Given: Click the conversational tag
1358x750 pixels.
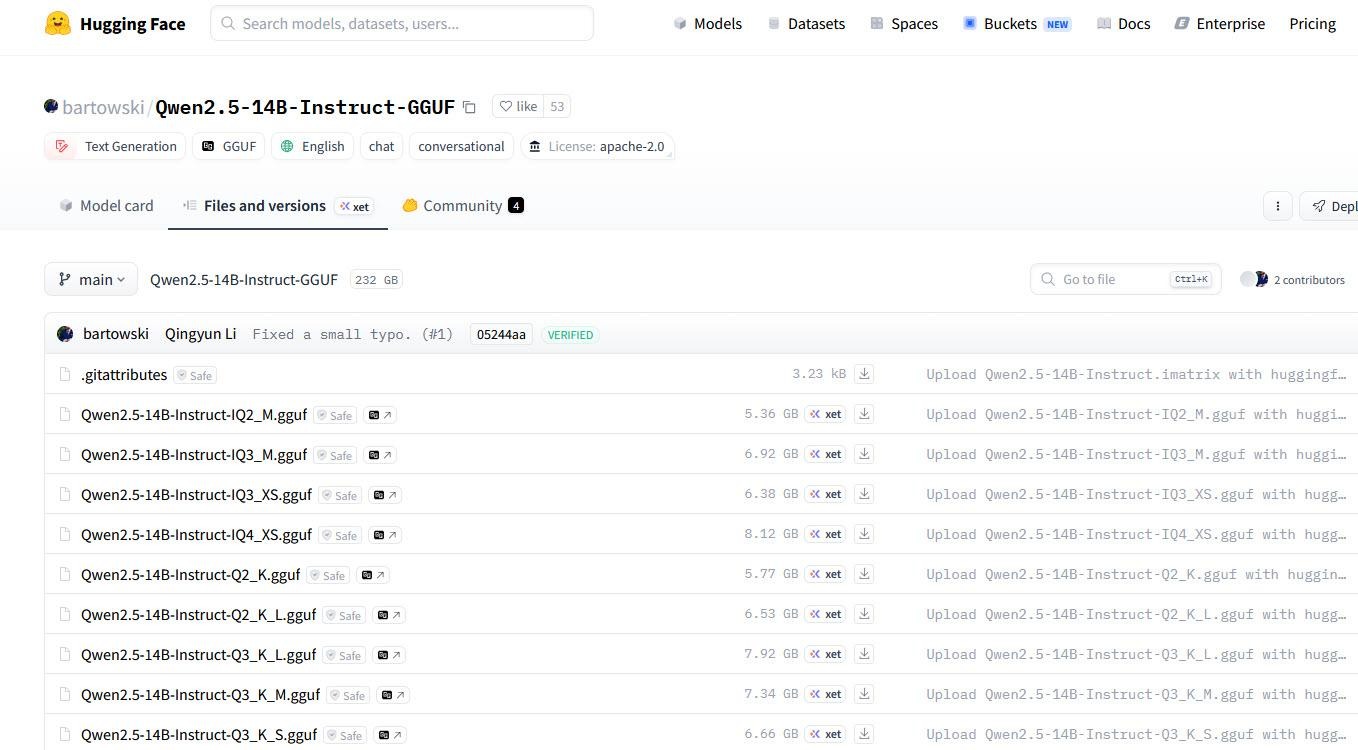Looking at the screenshot, I should (461, 146).
